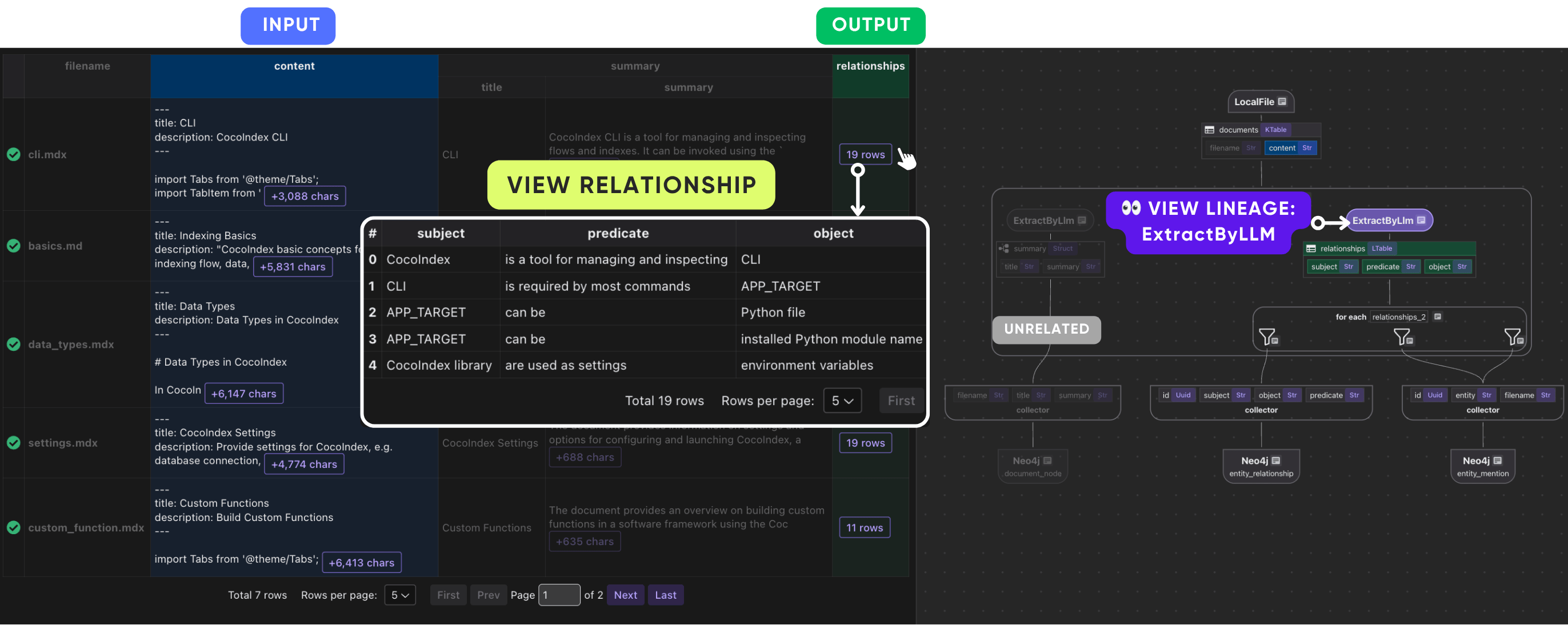The image size is (1568, 625).
Task: Select the predicate column header in the popup
Action: click(618, 233)
